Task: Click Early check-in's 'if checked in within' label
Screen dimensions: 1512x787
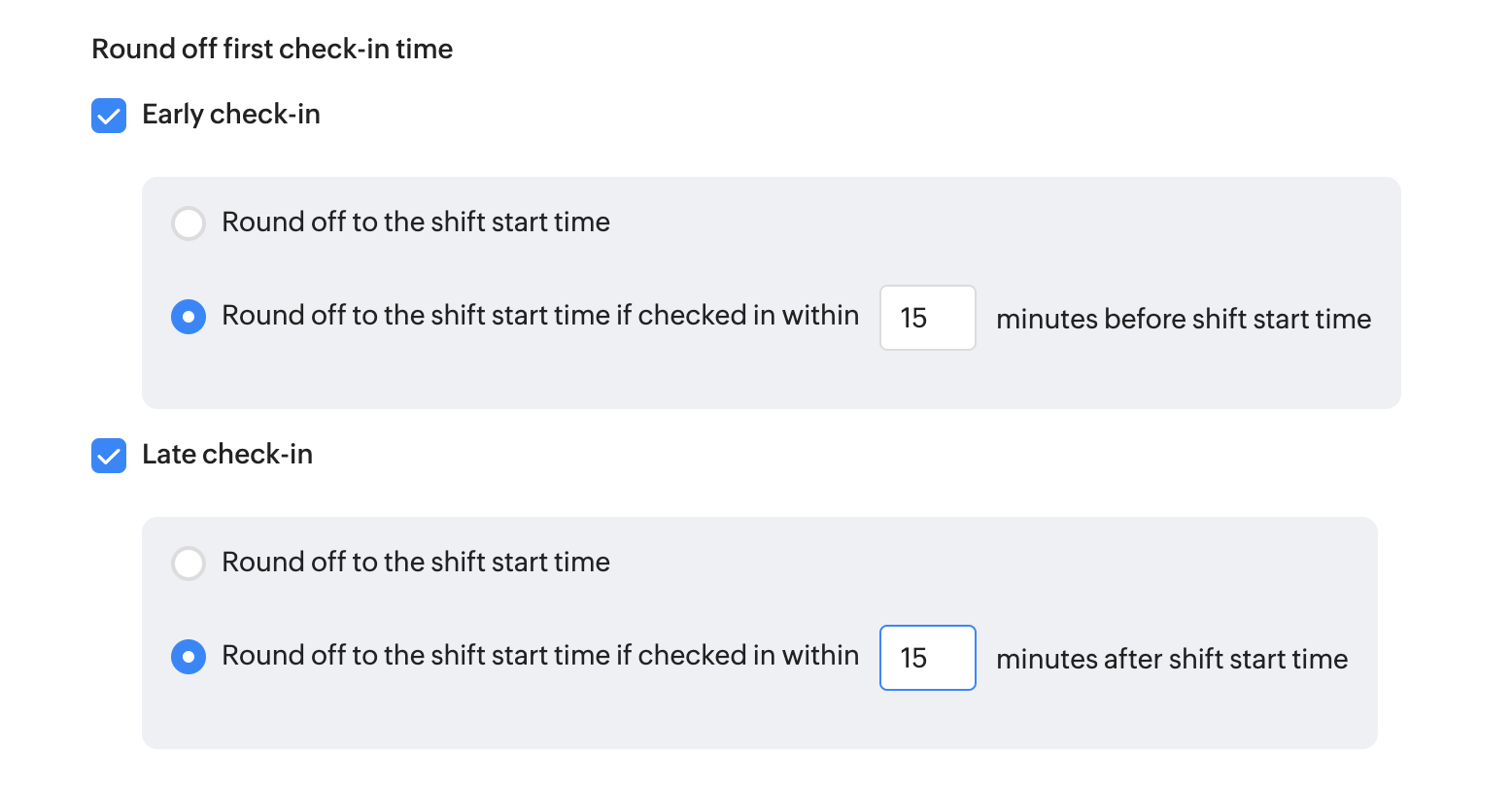Action: coord(540,316)
